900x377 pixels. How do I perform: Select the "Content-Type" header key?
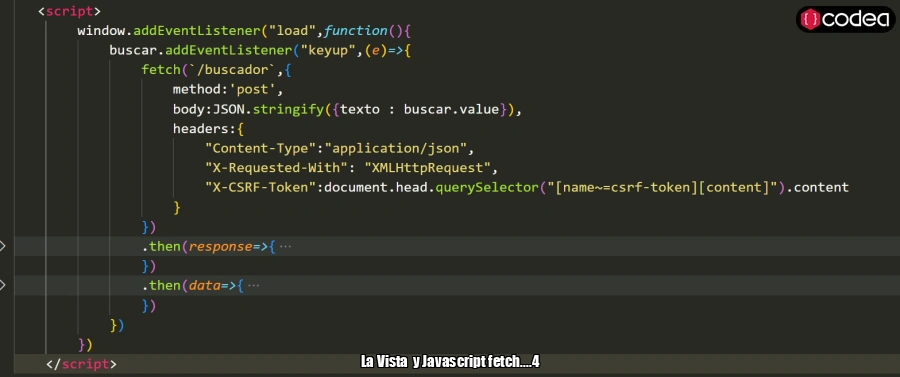(261, 149)
